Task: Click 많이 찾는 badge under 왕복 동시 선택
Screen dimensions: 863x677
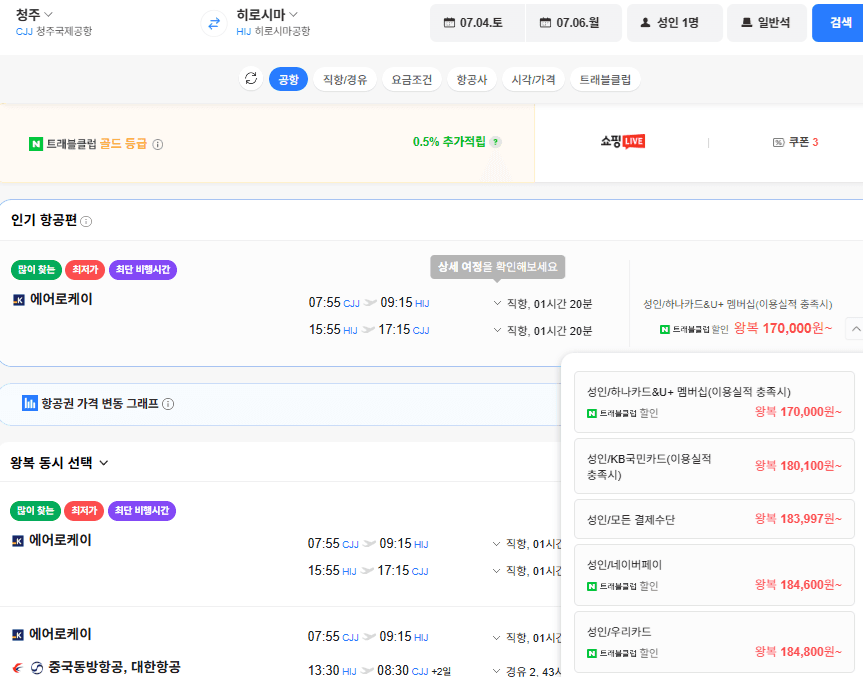Action: tap(35, 511)
